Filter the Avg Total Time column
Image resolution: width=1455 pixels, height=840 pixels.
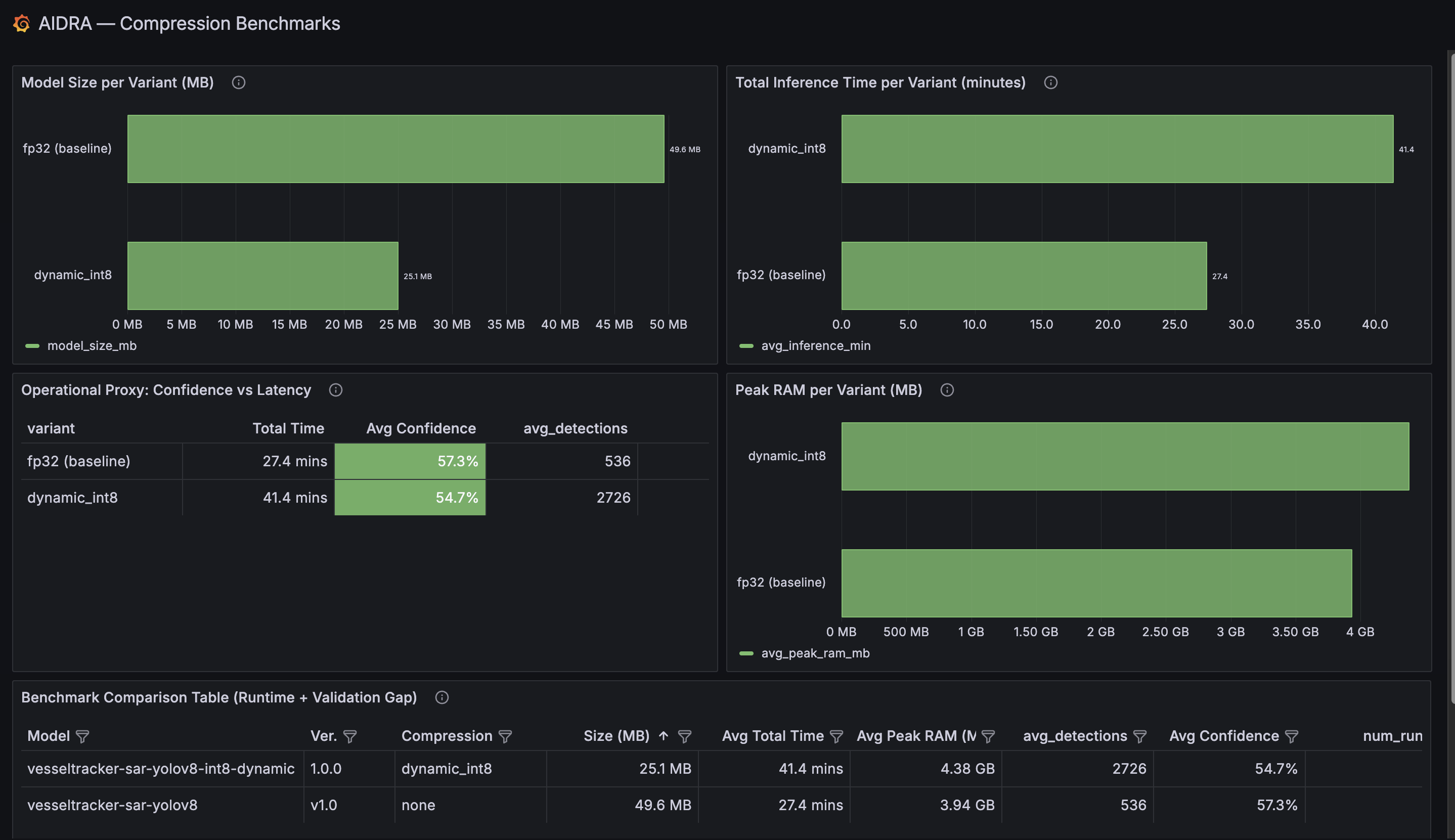836,736
